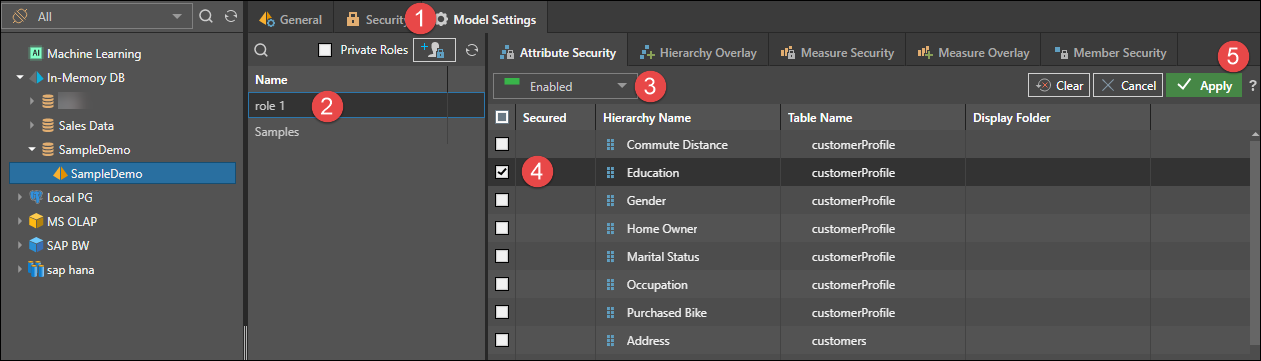Viewport: 1261px width, 361px height.
Task: Sort by the Hierarchy Name column header
Action: [688, 118]
